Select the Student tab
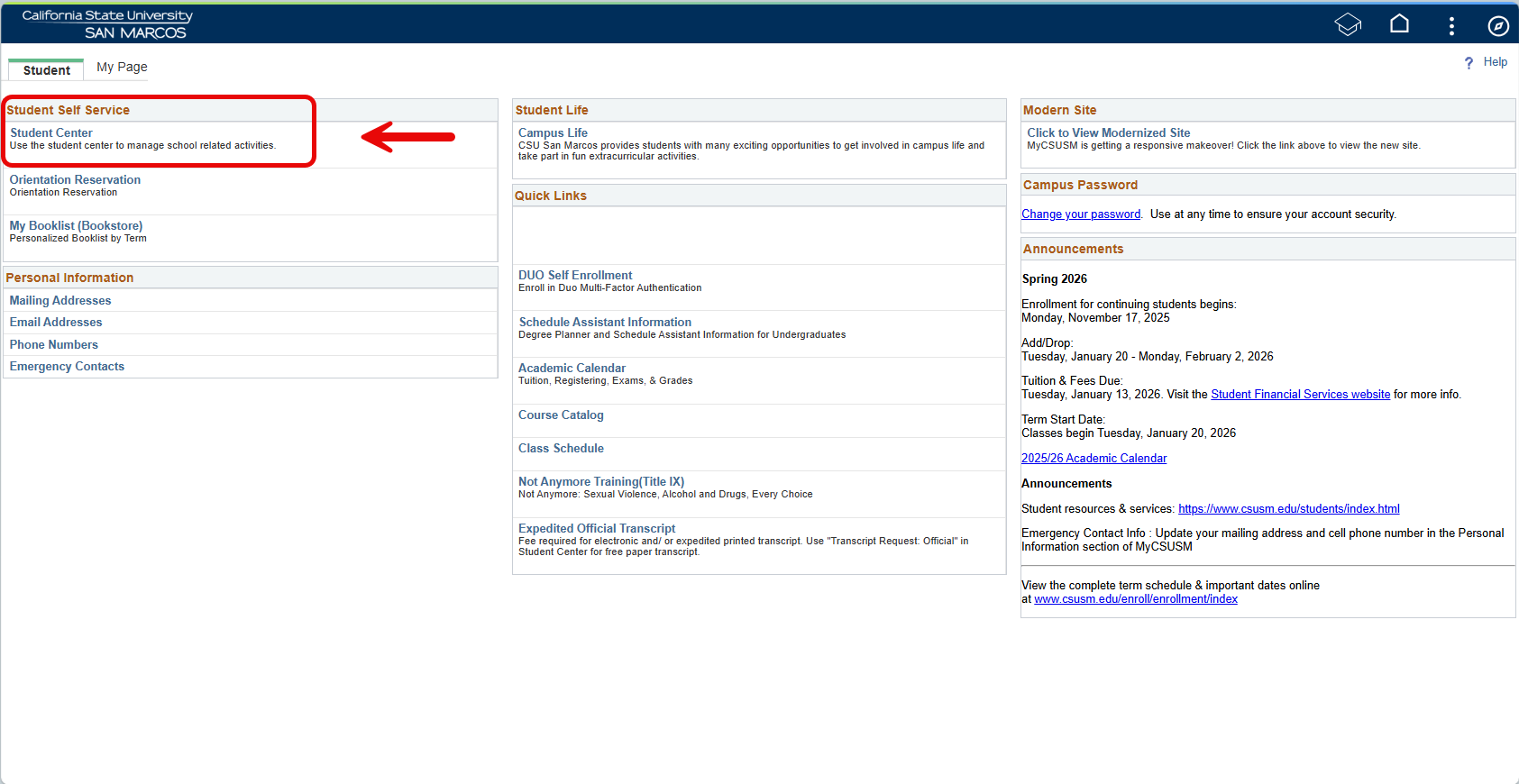Screen dimensions: 1519x784 point(46,70)
